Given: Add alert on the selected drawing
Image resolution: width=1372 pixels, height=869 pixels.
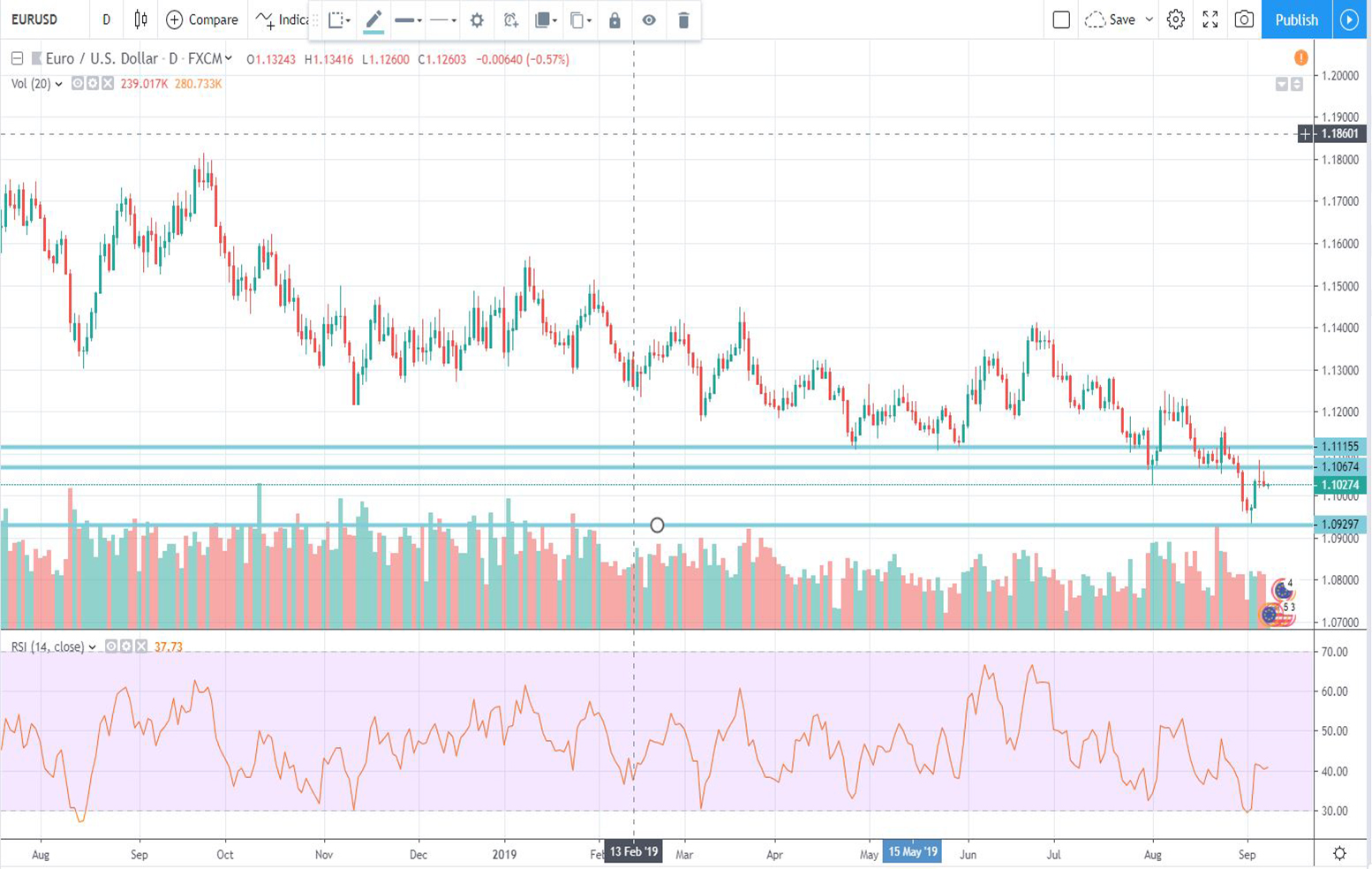Looking at the screenshot, I should click(510, 19).
